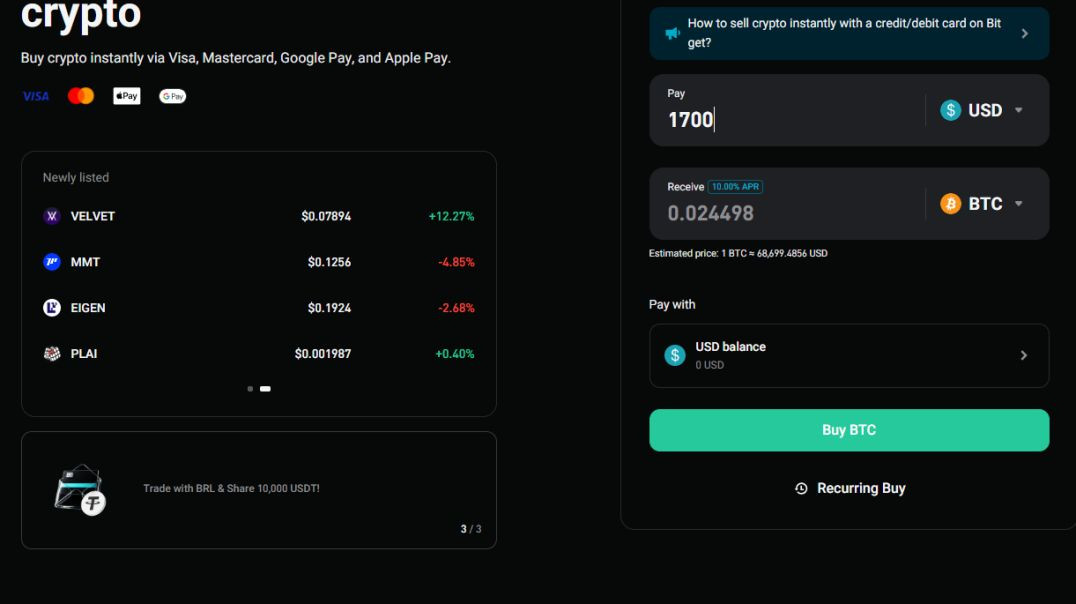Click the 10.00% APR badge
The height and width of the screenshot is (604, 1076).
click(x=735, y=187)
